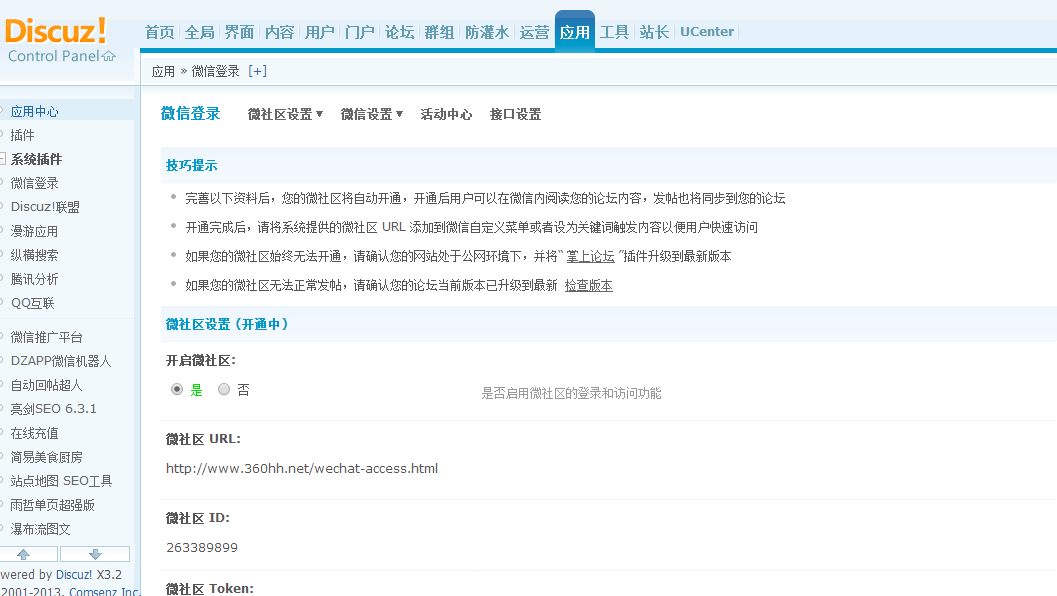Open the 微社区设置 dropdown
This screenshot has height=596, width=1057.
click(x=285, y=114)
